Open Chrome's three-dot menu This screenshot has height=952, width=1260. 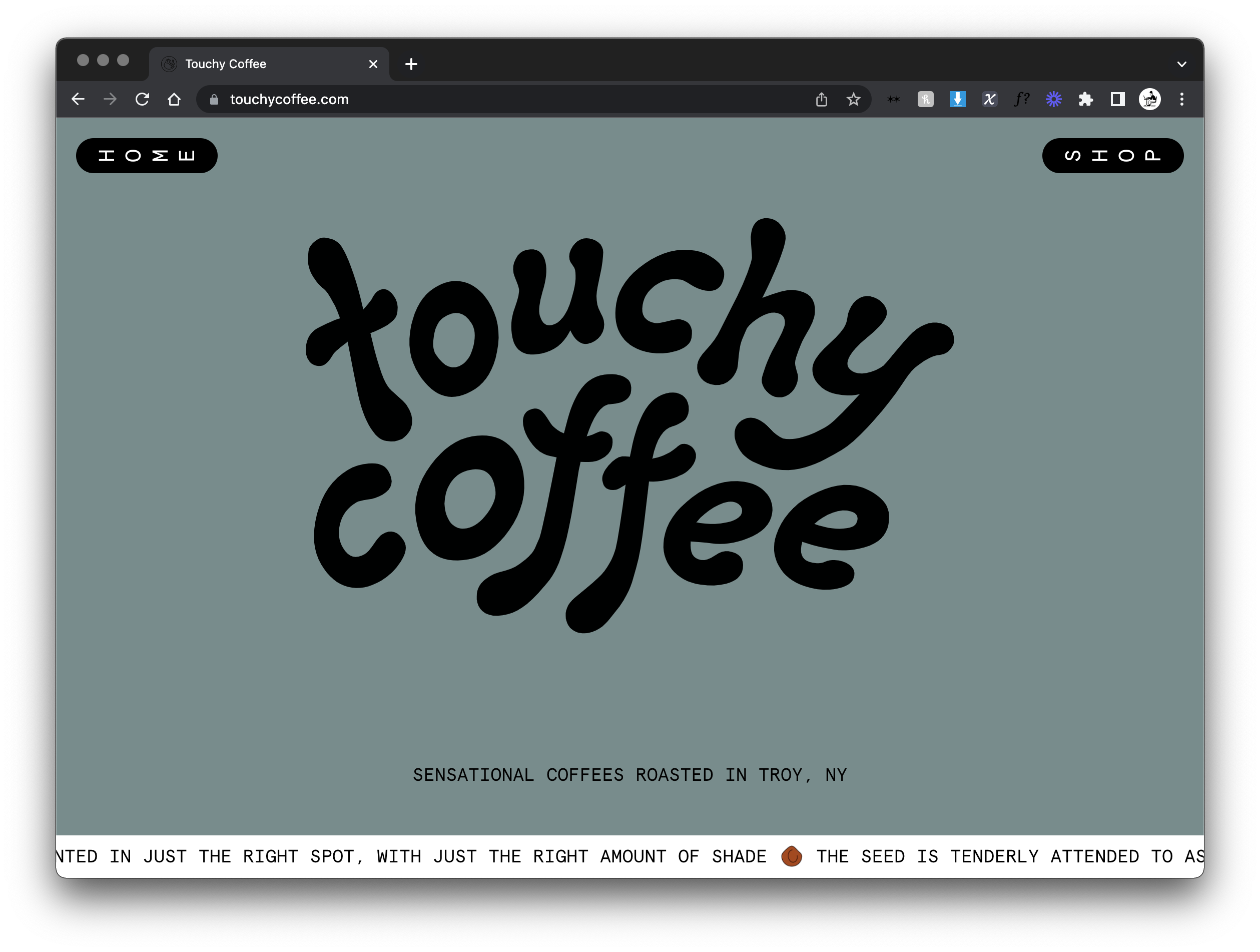[x=1182, y=100]
